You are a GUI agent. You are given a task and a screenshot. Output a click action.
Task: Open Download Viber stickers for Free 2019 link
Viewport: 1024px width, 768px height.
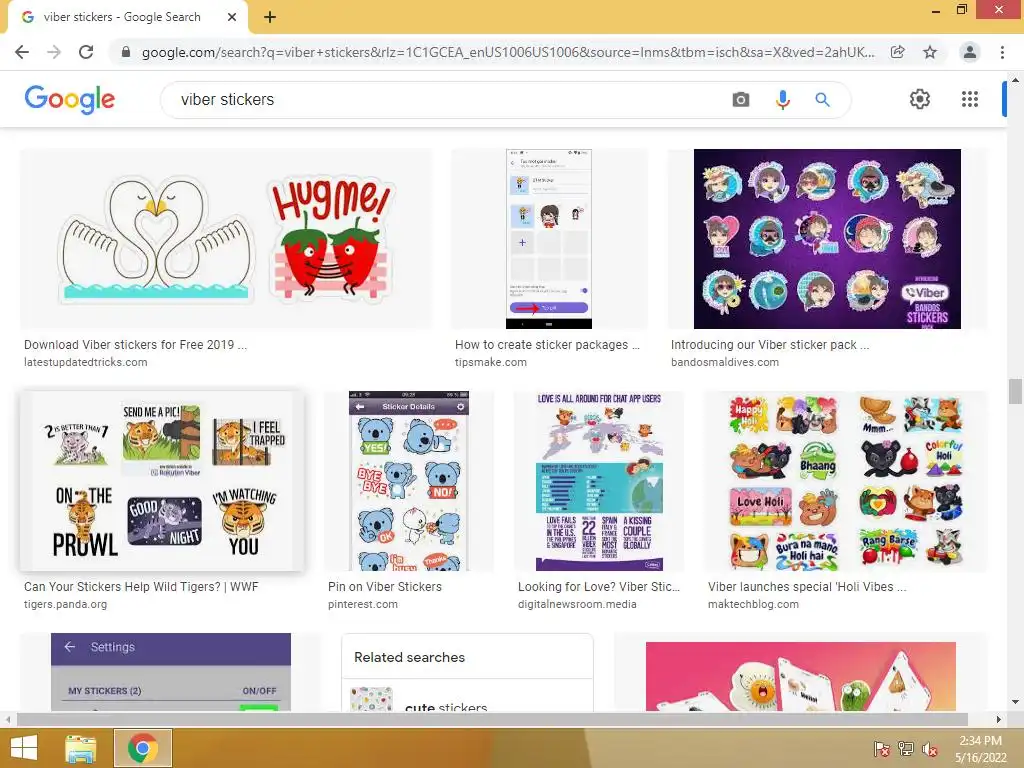click(x=135, y=345)
